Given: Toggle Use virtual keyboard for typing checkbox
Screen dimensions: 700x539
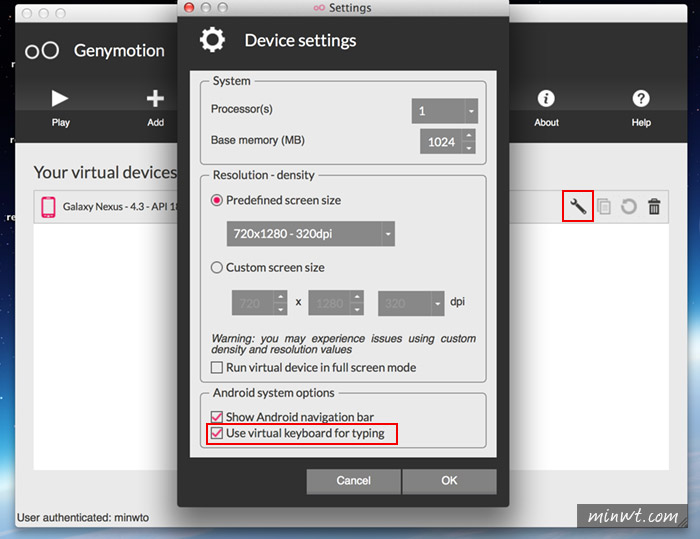Looking at the screenshot, I should tap(217, 433).
